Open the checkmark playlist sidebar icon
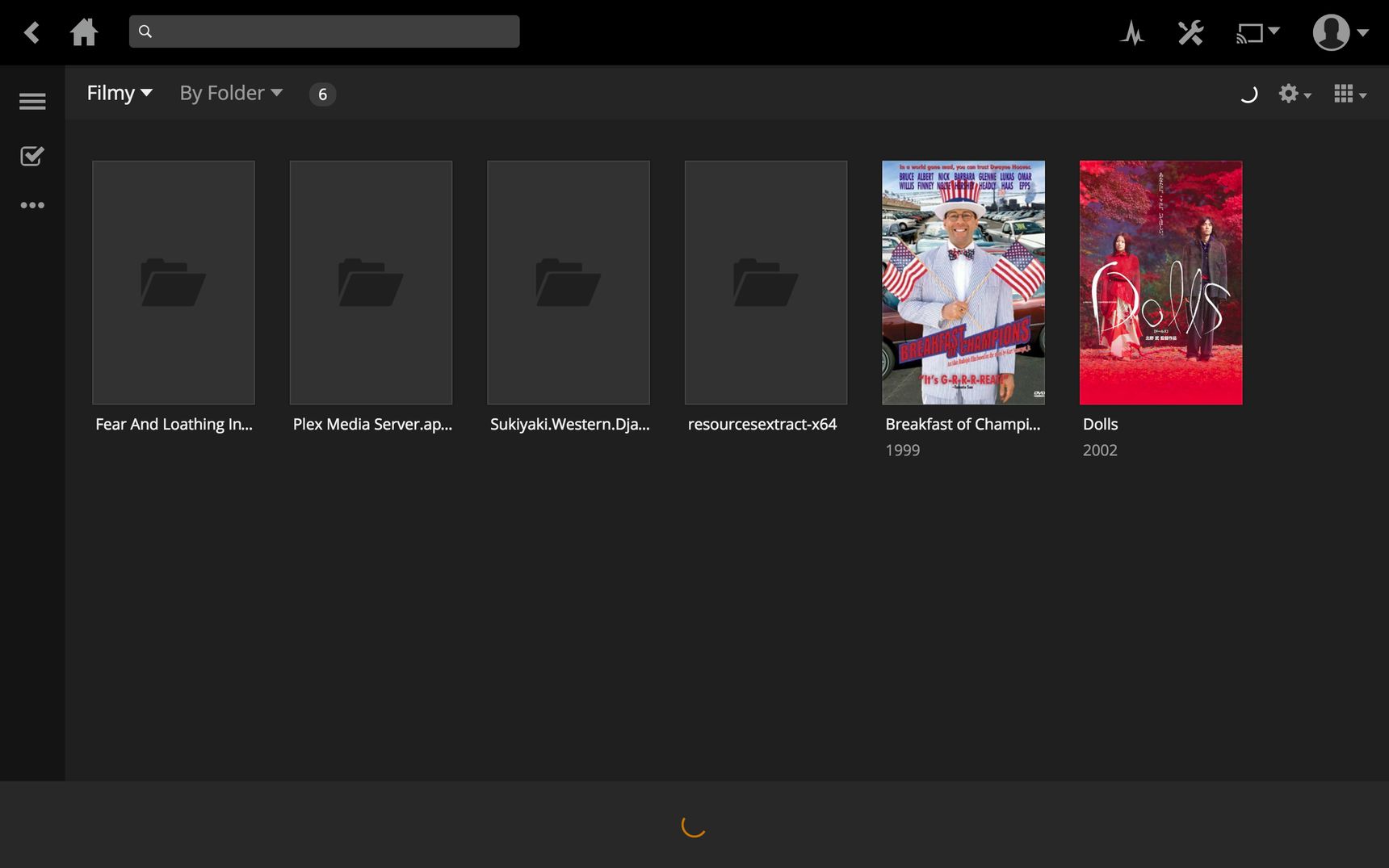This screenshot has width=1389, height=868. tap(32, 156)
